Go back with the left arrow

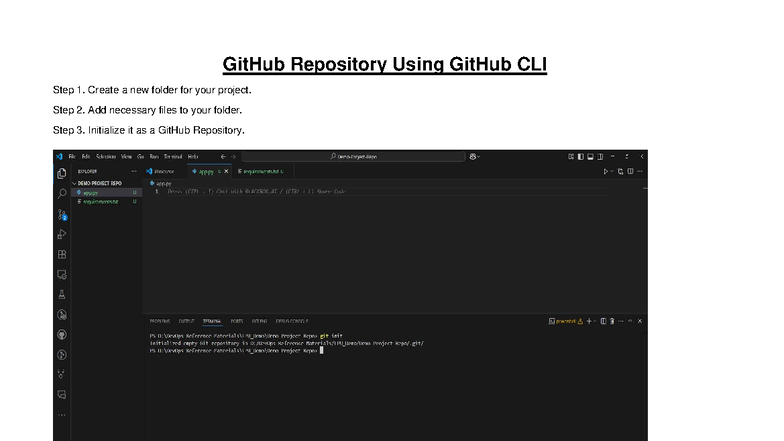pyautogui.click(x=223, y=156)
